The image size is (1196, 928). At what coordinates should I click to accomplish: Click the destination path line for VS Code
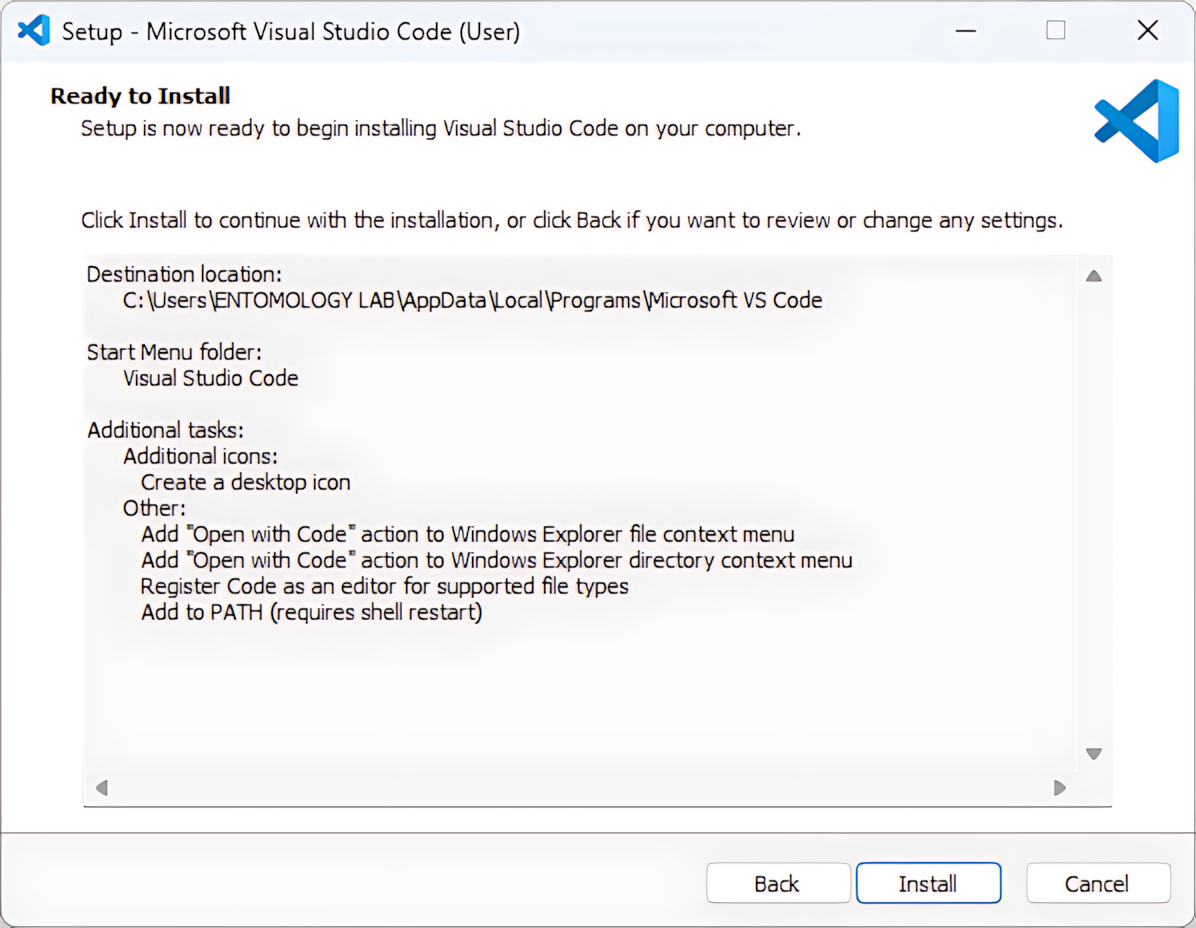click(472, 300)
